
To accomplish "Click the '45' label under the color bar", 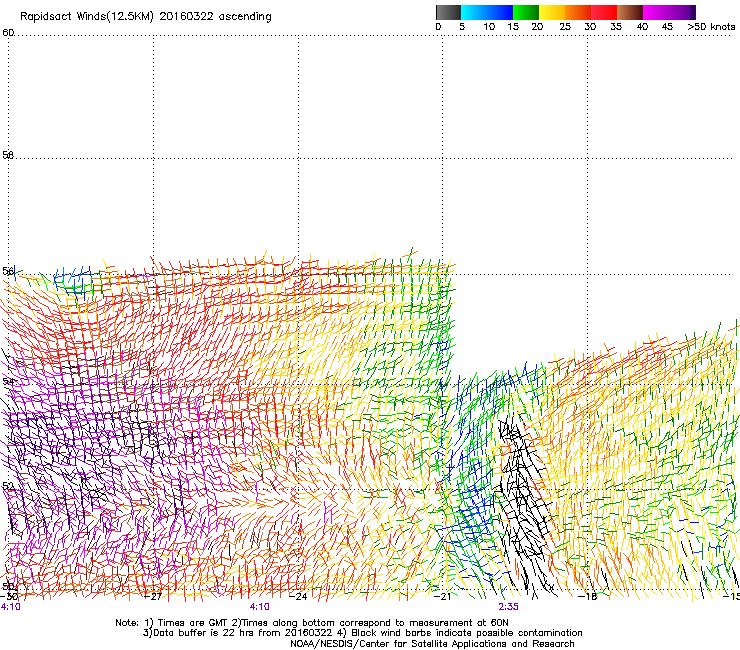I will 667,27.
